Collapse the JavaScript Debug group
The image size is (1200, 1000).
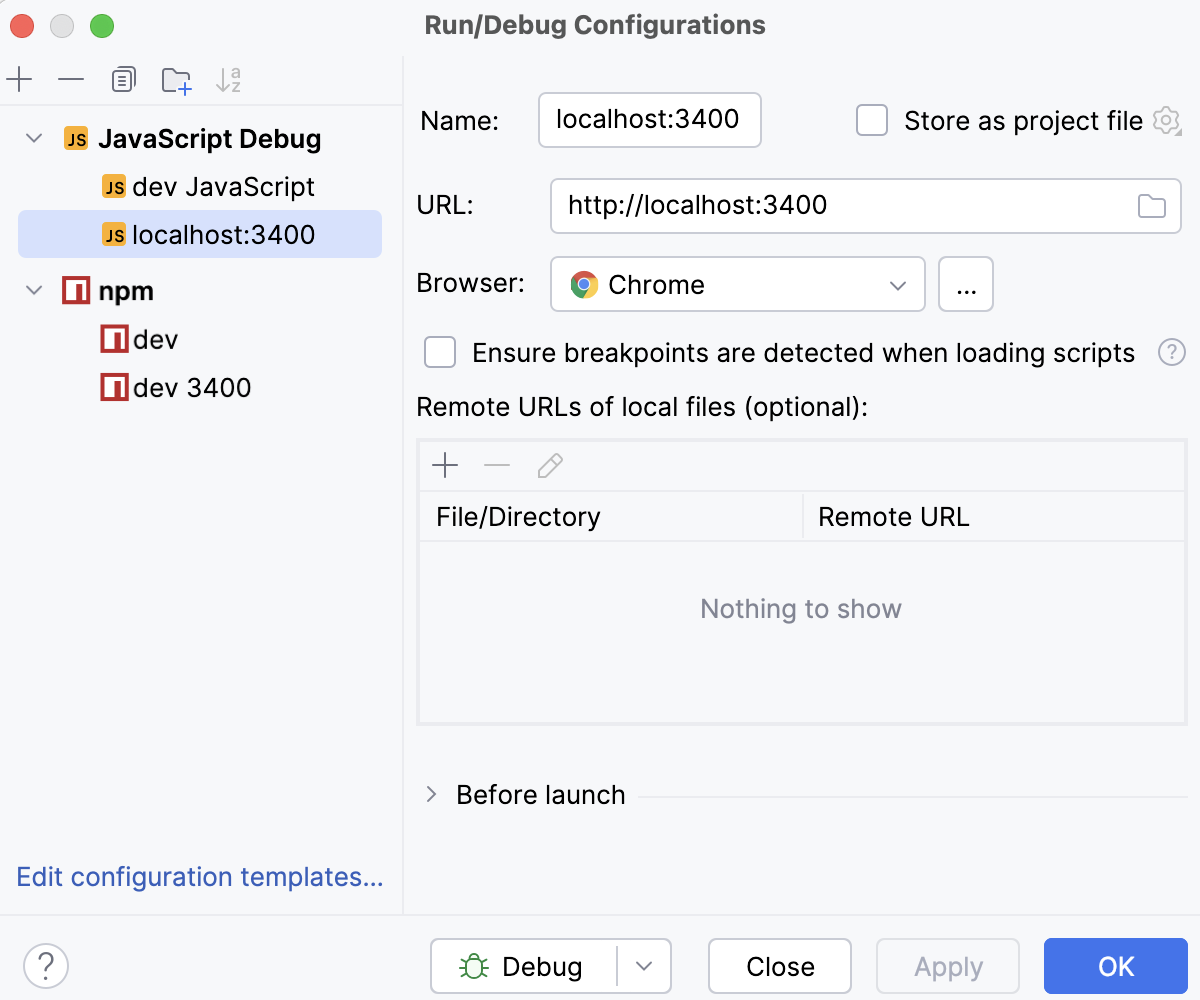[34, 138]
